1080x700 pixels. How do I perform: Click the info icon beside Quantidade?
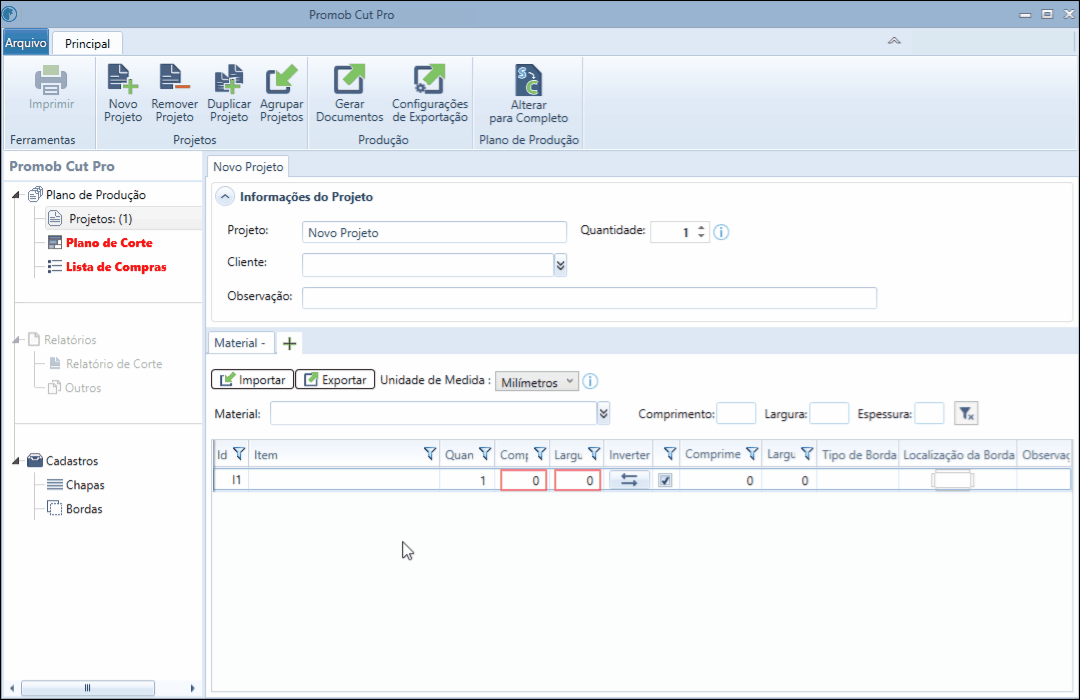pyautogui.click(x=721, y=232)
